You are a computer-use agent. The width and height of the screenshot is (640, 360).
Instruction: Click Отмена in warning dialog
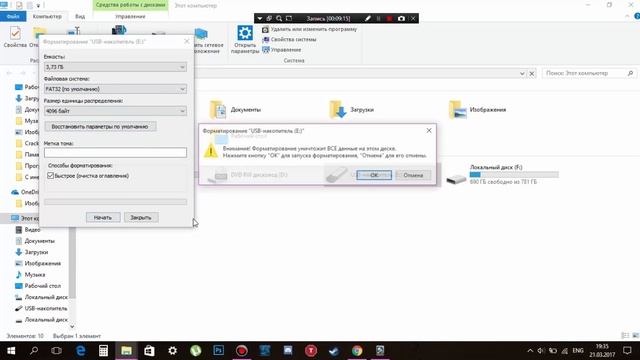click(x=413, y=175)
